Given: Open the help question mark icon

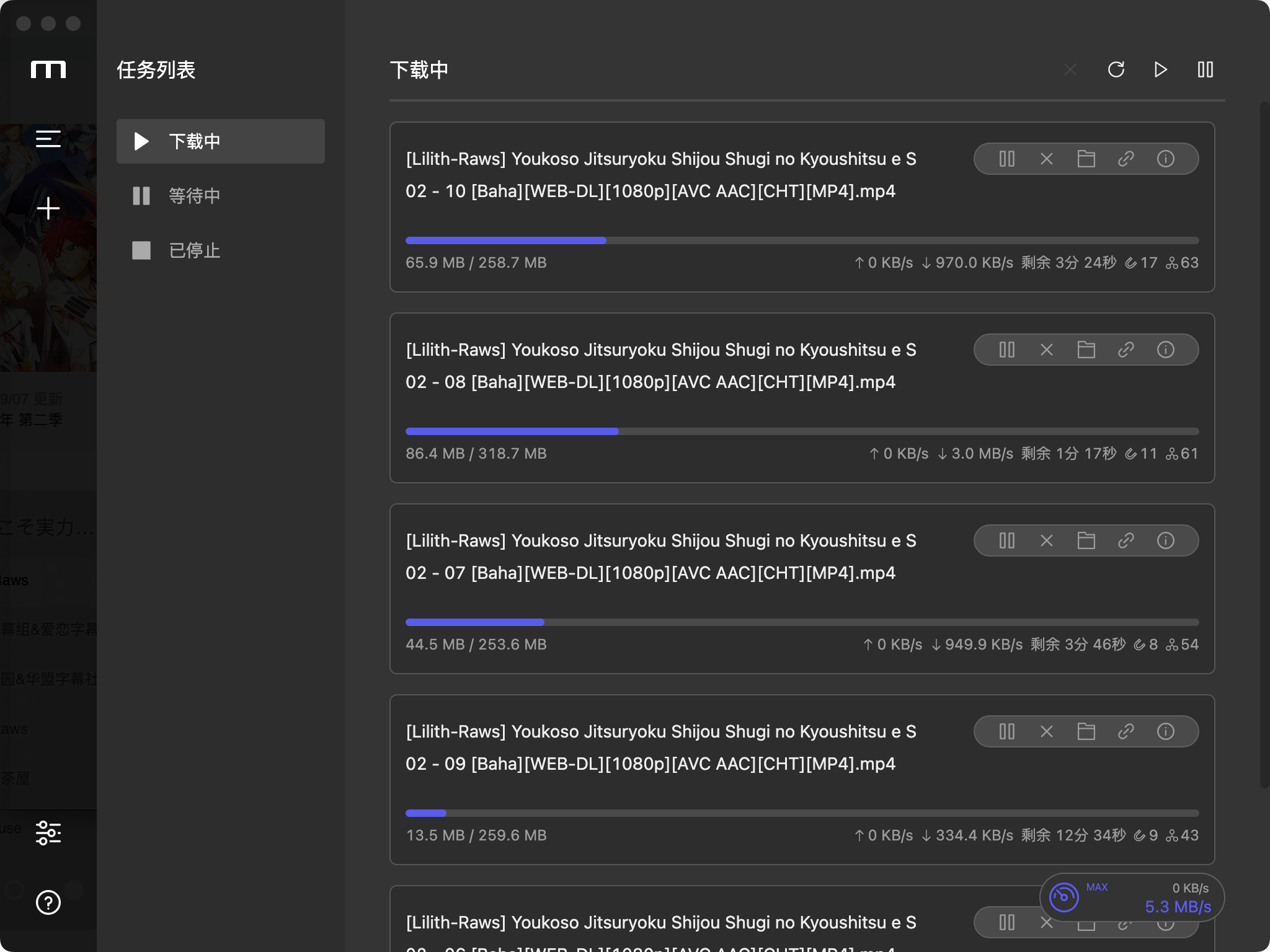Looking at the screenshot, I should (48, 902).
